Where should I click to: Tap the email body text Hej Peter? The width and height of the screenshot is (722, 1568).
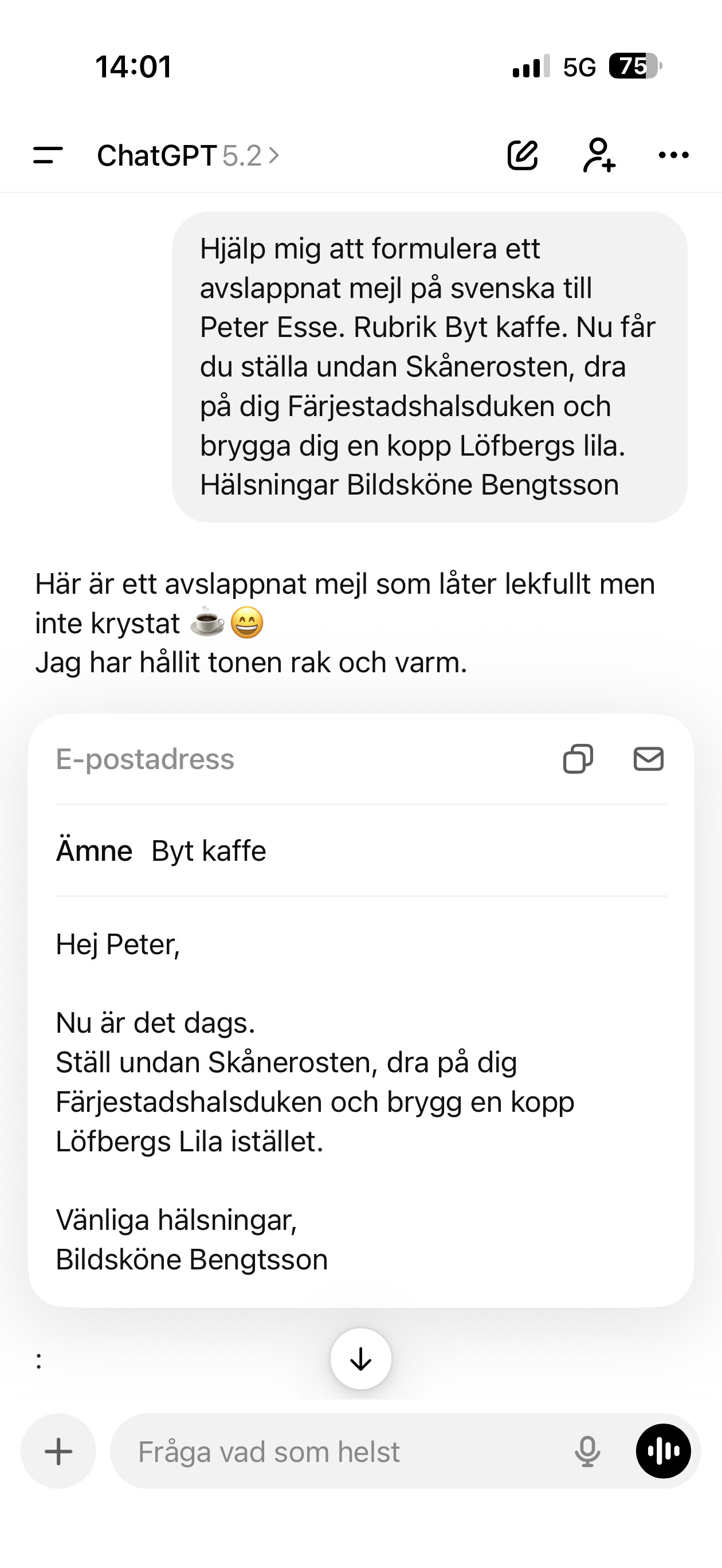pos(118,944)
